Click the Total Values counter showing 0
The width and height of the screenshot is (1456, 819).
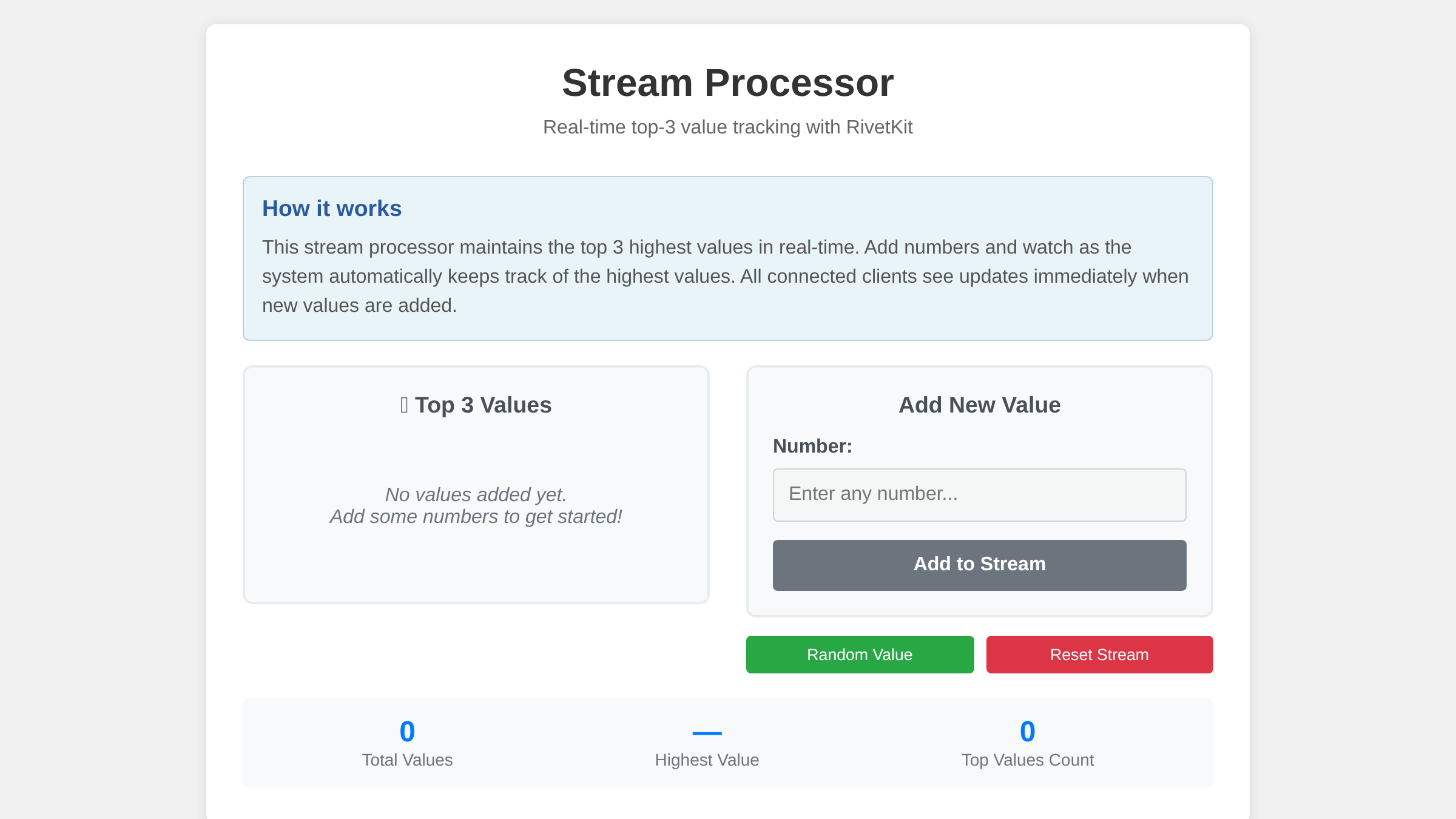pyautogui.click(x=407, y=732)
